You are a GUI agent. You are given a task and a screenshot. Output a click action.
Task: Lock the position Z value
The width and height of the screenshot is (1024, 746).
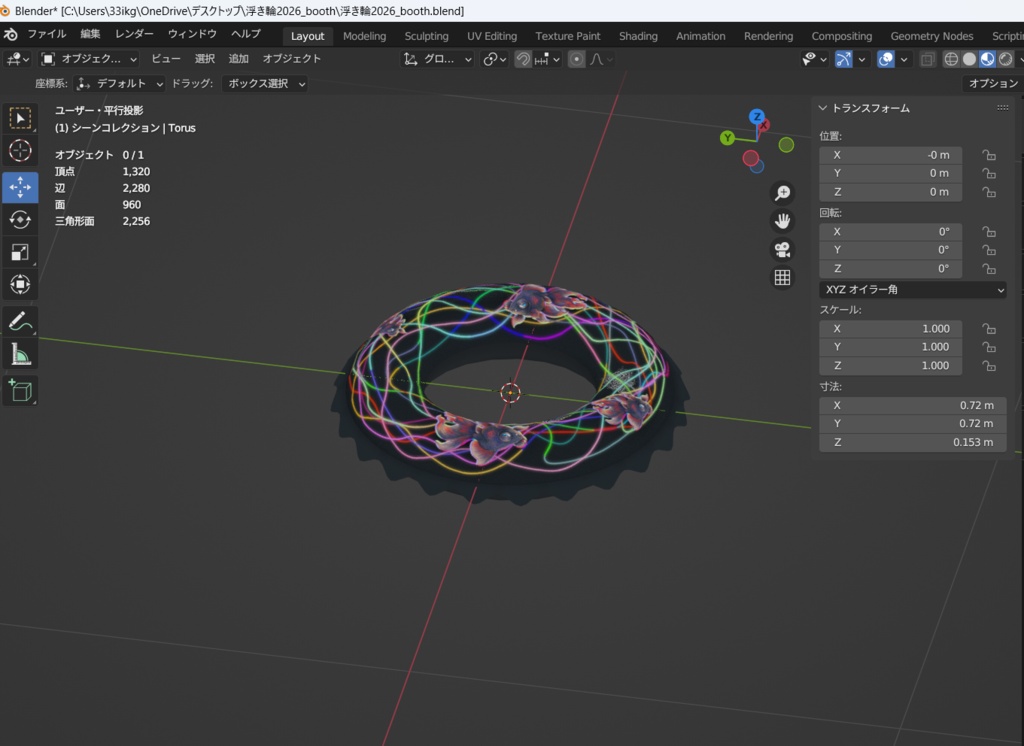[x=989, y=192]
